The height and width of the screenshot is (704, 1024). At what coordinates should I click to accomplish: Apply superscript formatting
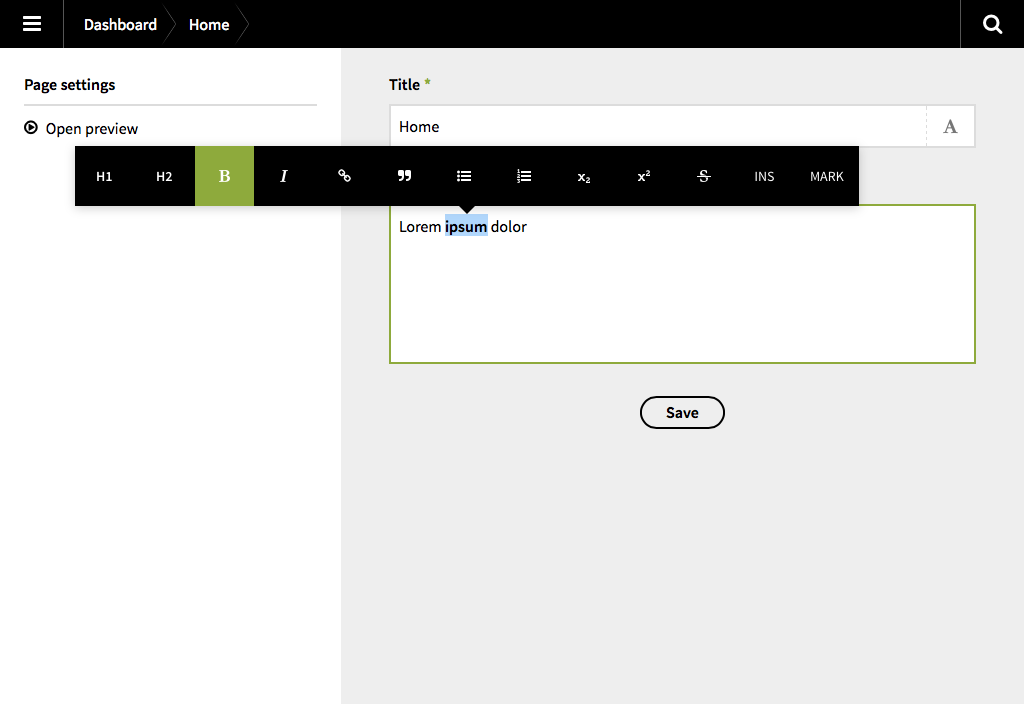(x=644, y=176)
